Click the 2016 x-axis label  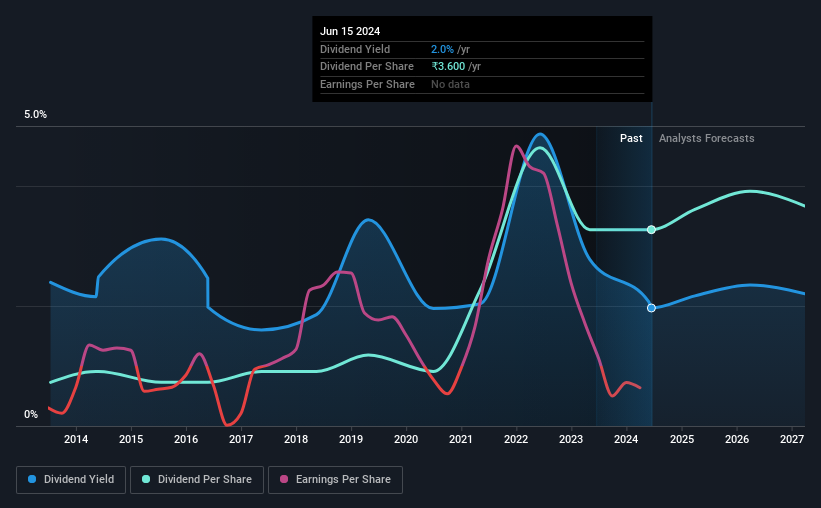(x=186, y=439)
